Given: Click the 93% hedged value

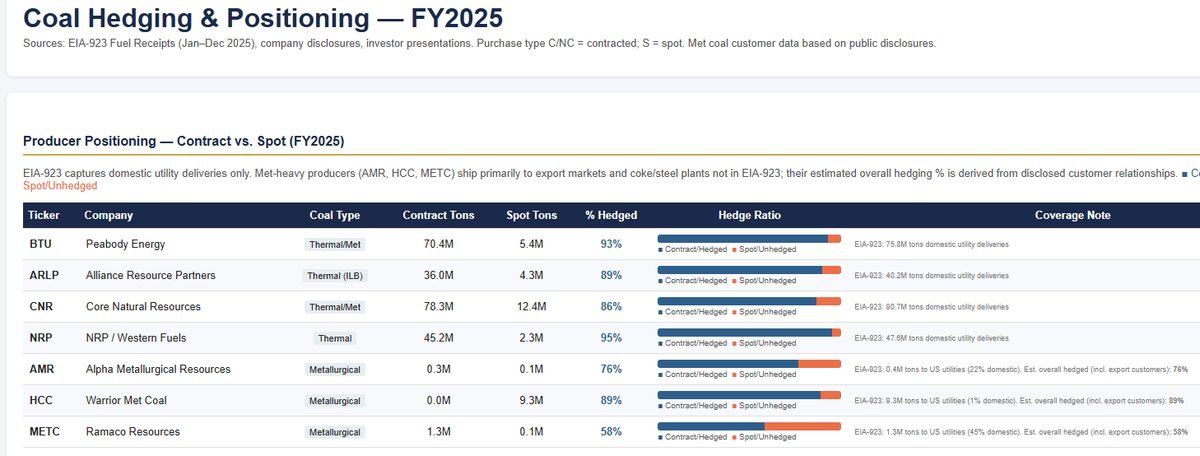Looking at the screenshot, I should pos(611,244).
